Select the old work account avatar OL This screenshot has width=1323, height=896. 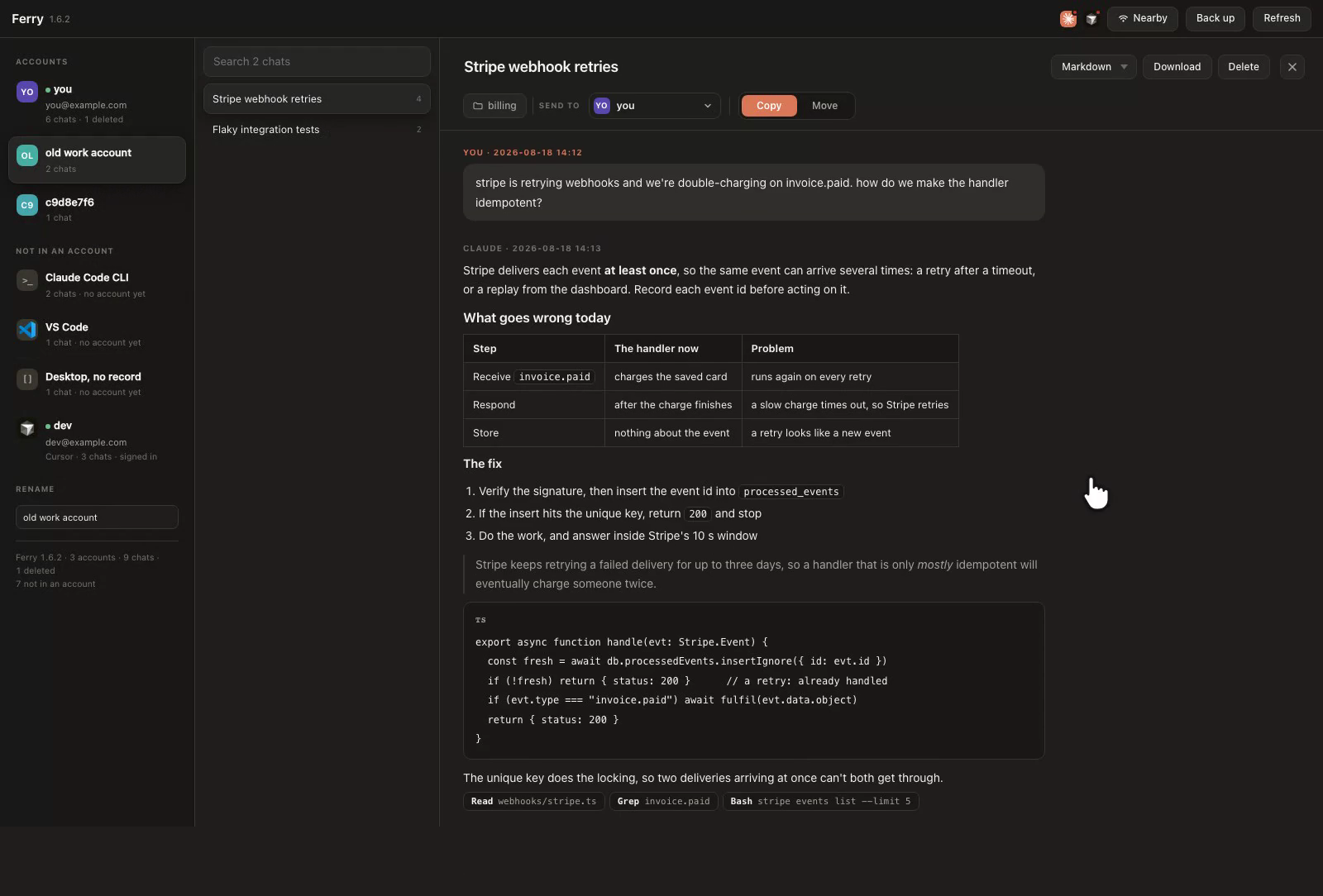pyautogui.click(x=27, y=155)
